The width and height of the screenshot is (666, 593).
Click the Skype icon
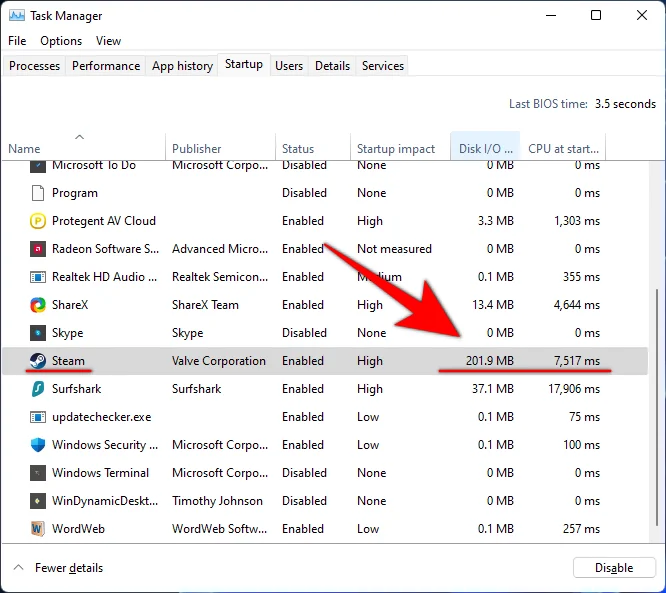pyautogui.click(x=38, y=333)
